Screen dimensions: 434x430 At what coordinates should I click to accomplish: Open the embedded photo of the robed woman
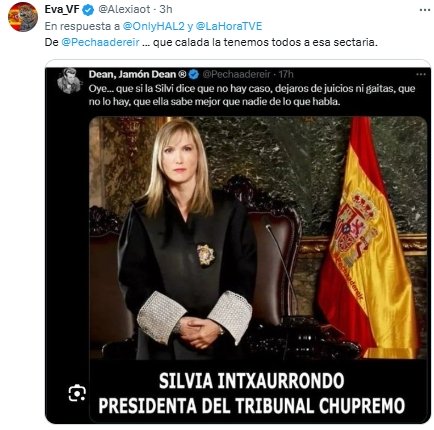(x=258, y=238)
